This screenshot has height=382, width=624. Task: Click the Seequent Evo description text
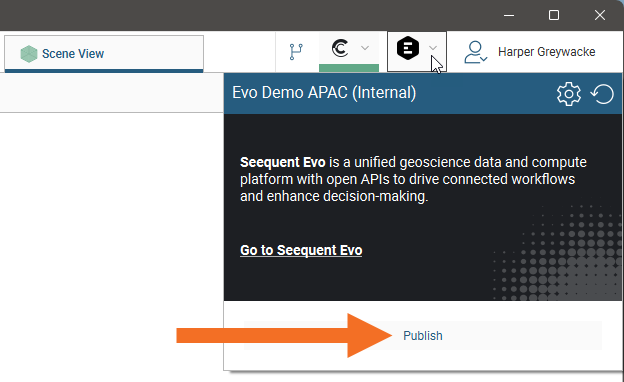click(413, 179)
